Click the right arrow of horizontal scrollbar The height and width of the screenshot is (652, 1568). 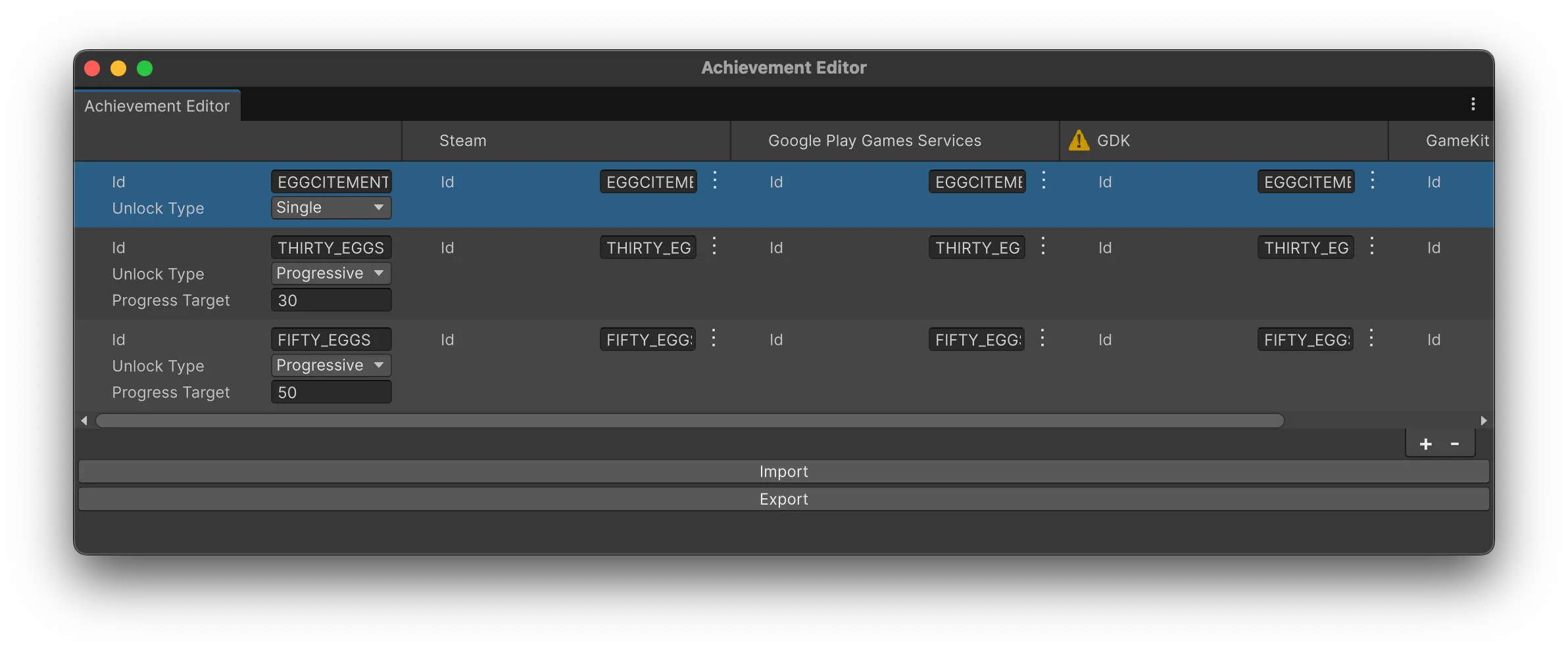(1484, 420)
